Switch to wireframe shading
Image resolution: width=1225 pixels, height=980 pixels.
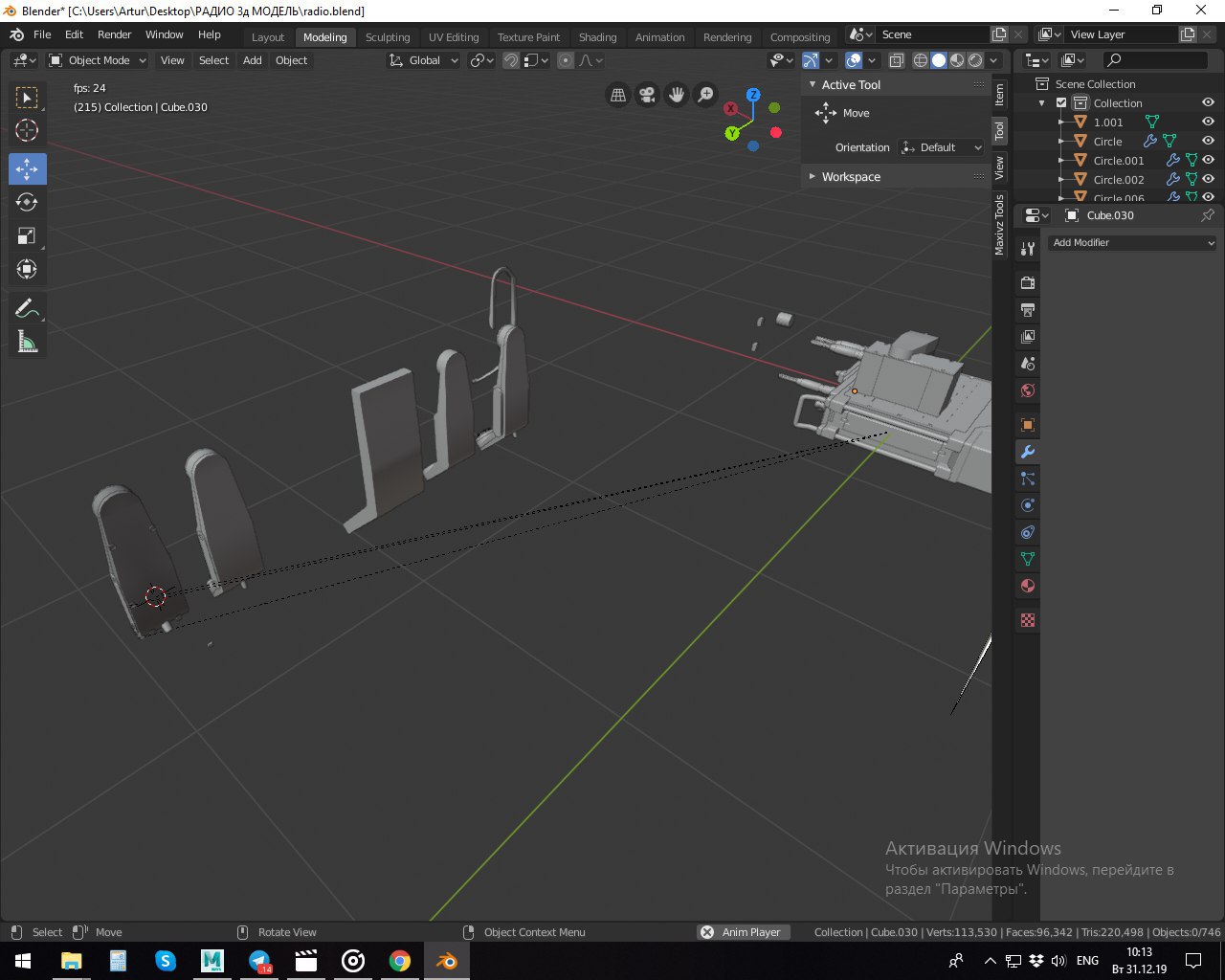pos(921,60)
